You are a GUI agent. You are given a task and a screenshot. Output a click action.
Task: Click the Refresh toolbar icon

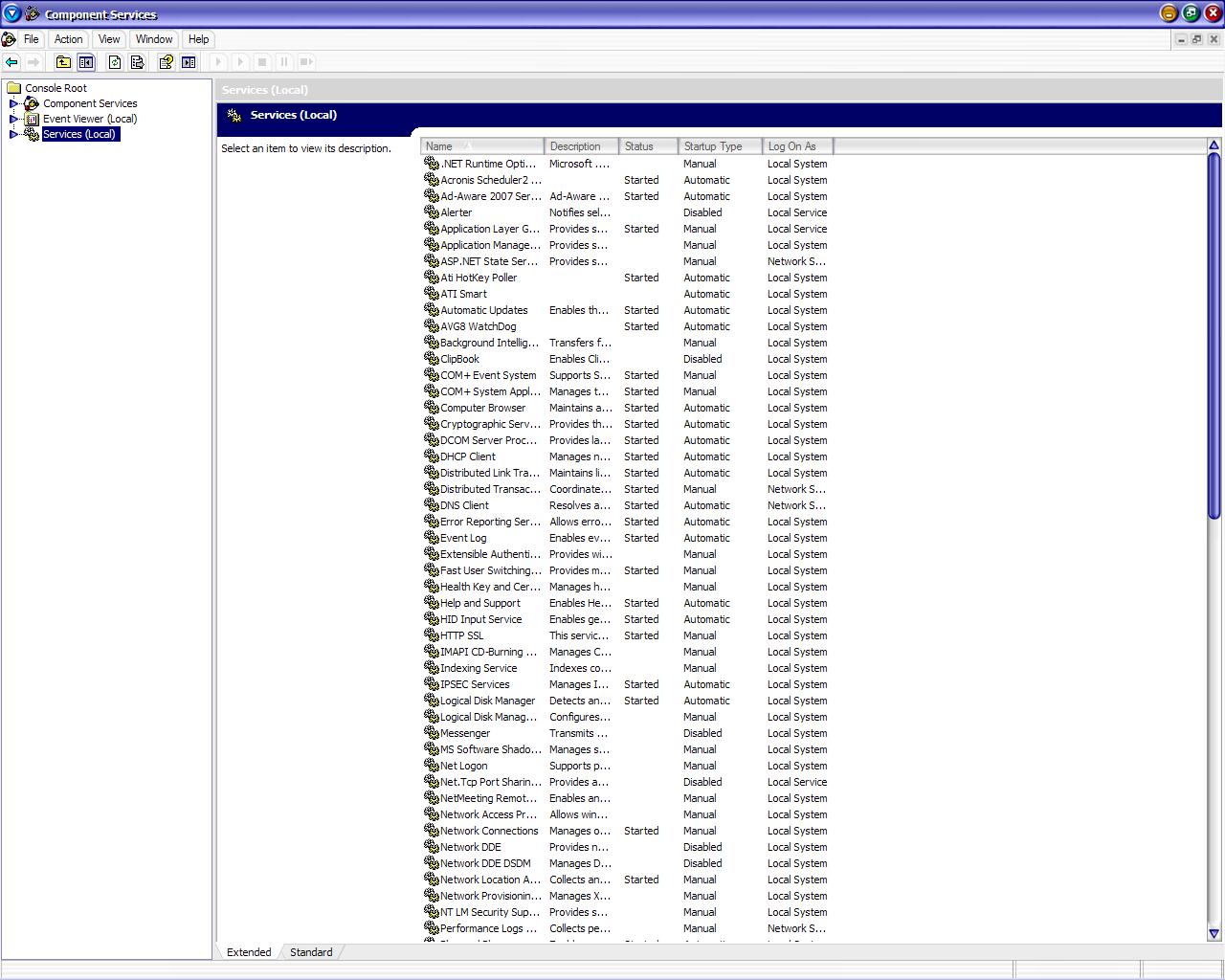point(115,62)
